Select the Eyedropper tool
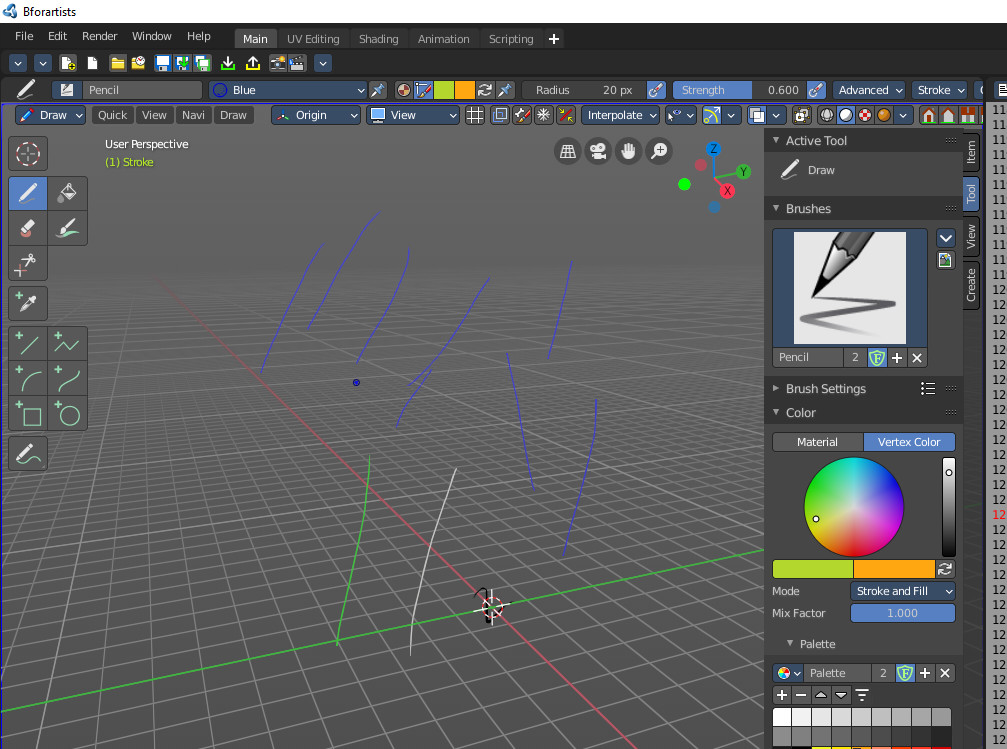The height and width of the screenshot is (749, 1007). 28,303
